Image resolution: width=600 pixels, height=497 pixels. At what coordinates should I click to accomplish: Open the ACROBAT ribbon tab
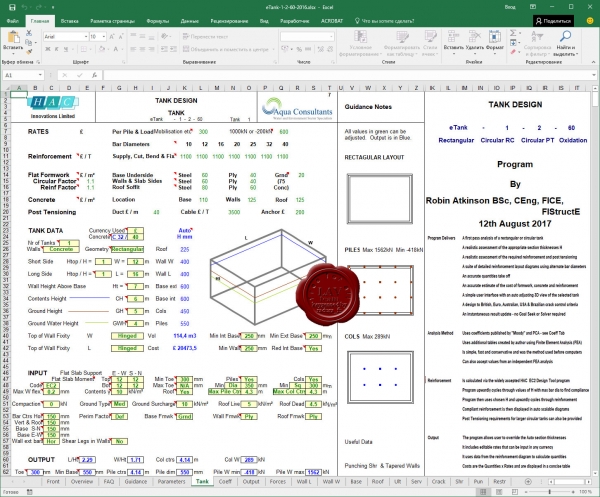pos(331,21)
